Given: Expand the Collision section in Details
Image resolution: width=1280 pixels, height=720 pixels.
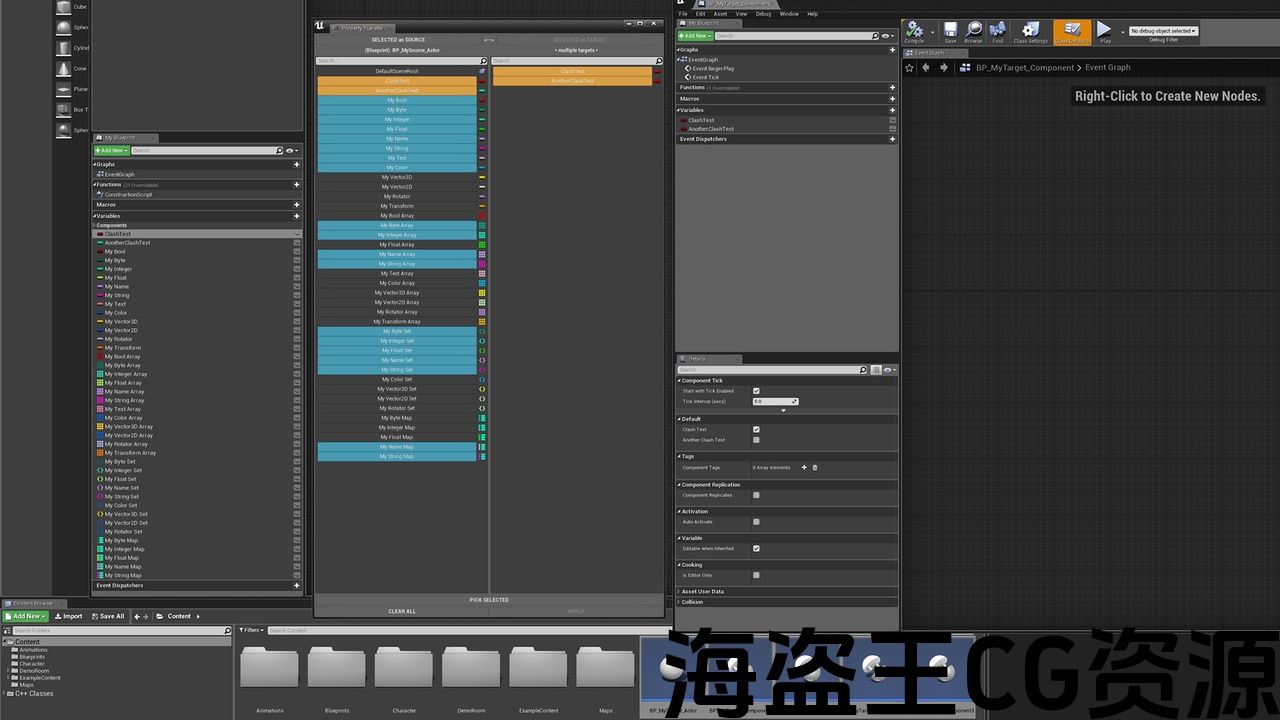Looking at the screenshot, I should pos(692,602).
